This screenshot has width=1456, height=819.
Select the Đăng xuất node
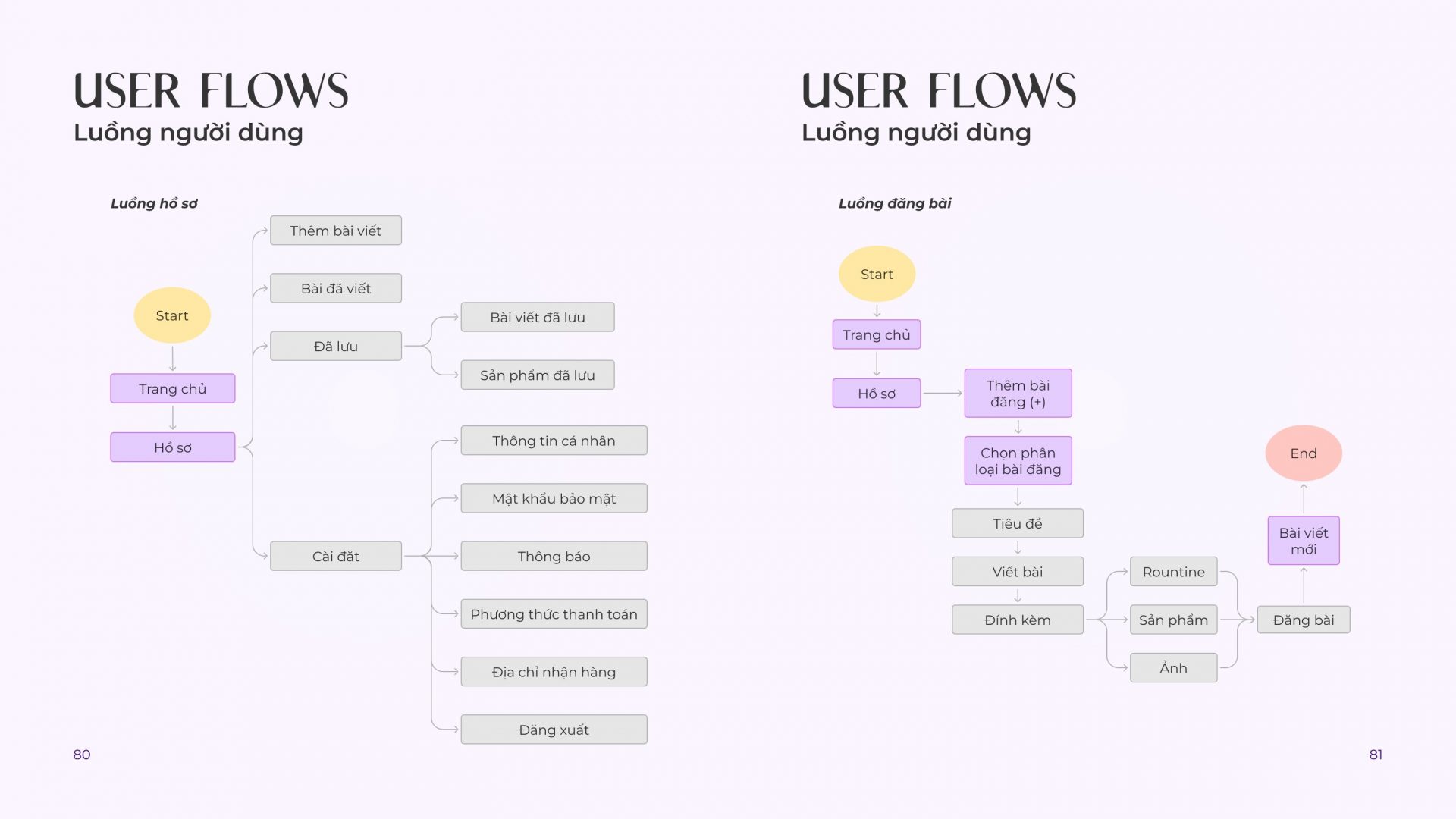pos(554,730)
